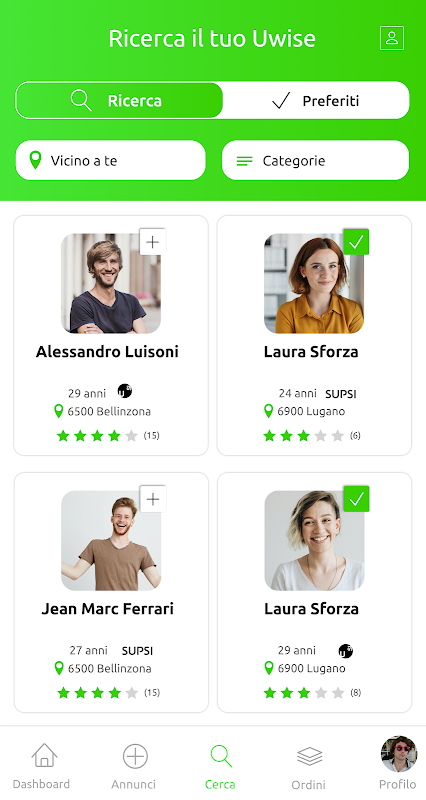Select the Ricerca tab
The image size is (426, 800).
tap(119, 101)
